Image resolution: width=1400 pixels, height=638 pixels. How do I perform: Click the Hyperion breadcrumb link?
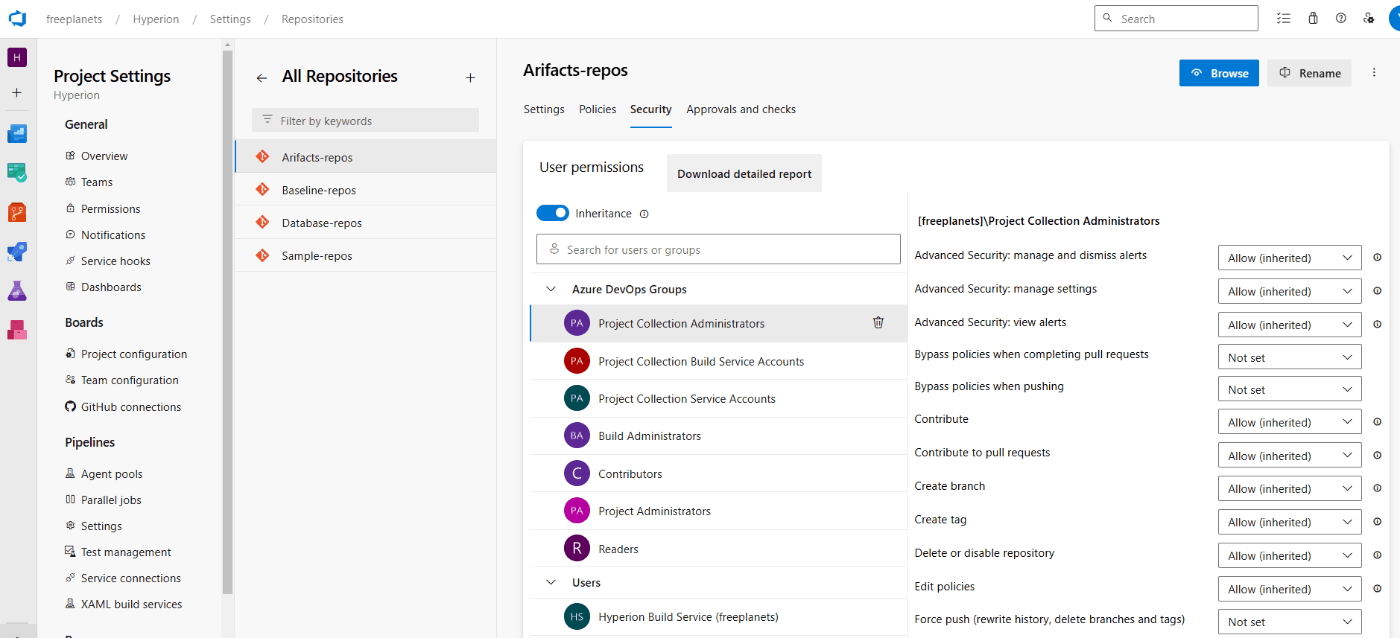pyautogui.click(x=156, y=19)
